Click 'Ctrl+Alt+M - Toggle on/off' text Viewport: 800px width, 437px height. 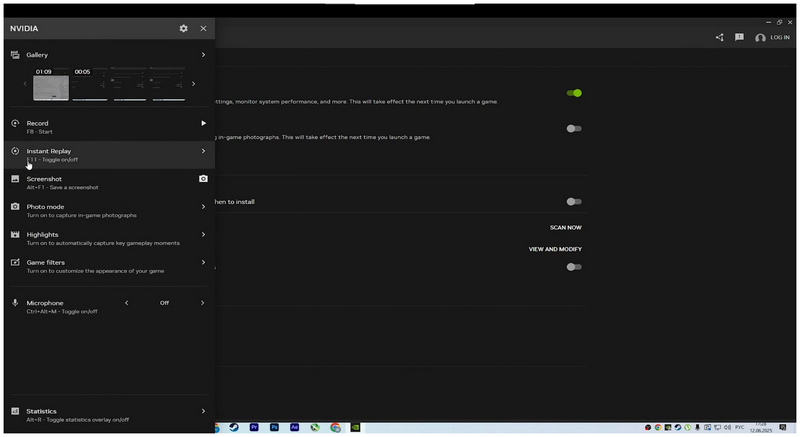point(62,312)
